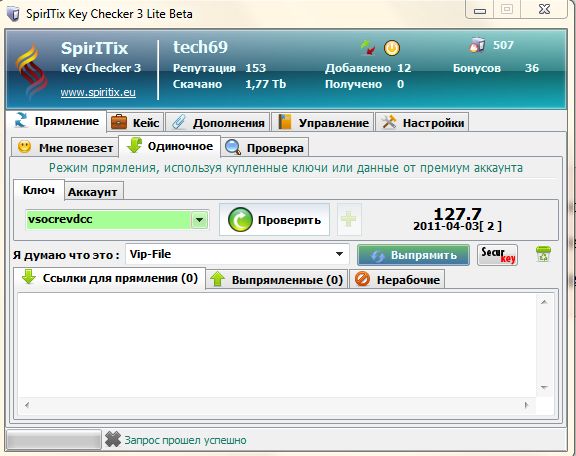Viewport: 576px width, 456px height.
Task: Click the SpirITix shield icon in title bar
Action: tap(14, 14)
